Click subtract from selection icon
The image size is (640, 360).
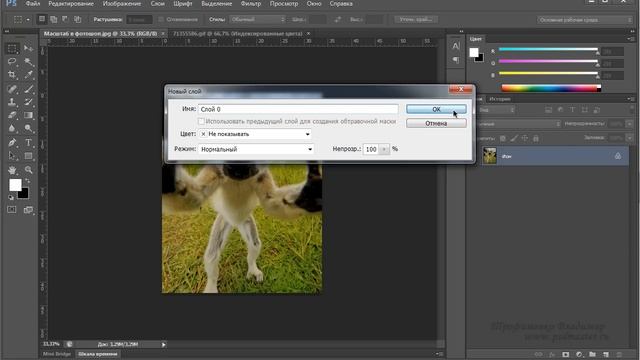(65, 19)
